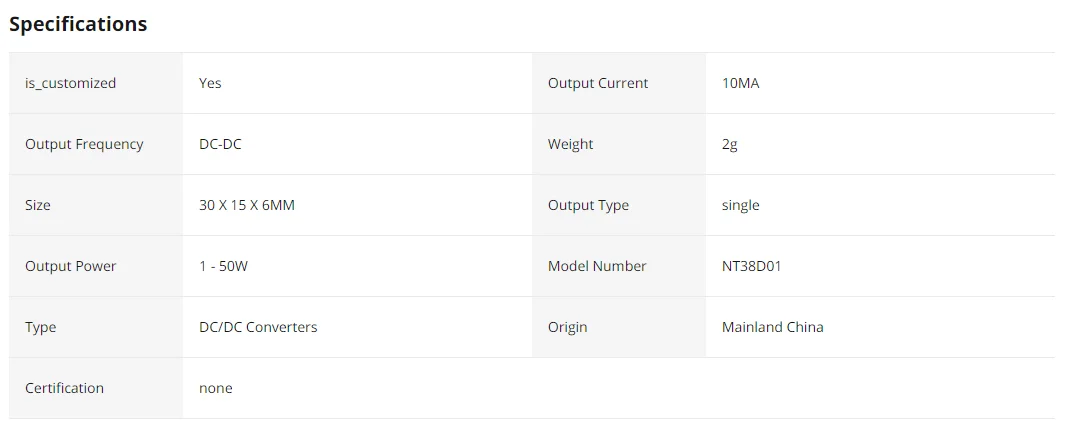Image resolution: width=1066 pixels, height=425 pixels.
Task: Click the 2g weight value
Action: (x=729, y=144)
